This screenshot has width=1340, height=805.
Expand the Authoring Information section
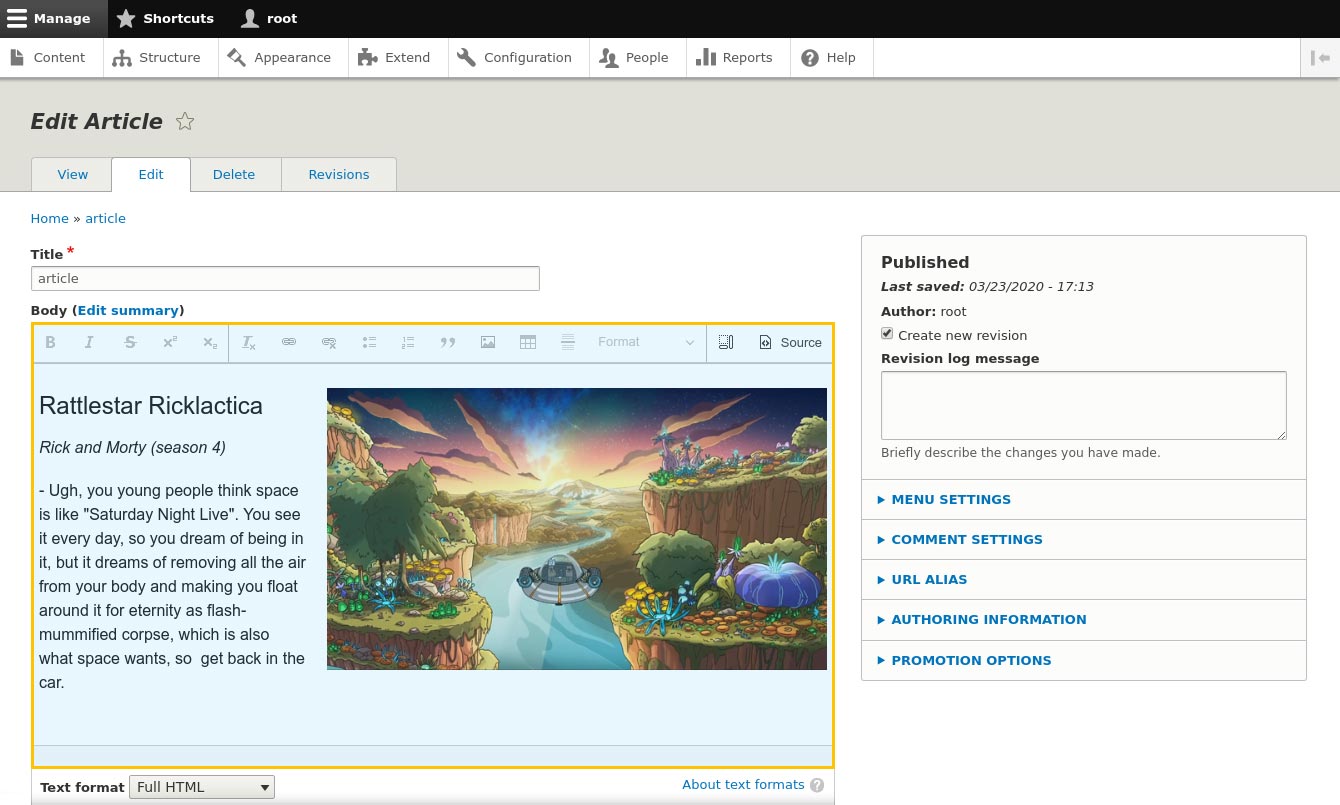pyautogui.click(x=1084, y=619)
